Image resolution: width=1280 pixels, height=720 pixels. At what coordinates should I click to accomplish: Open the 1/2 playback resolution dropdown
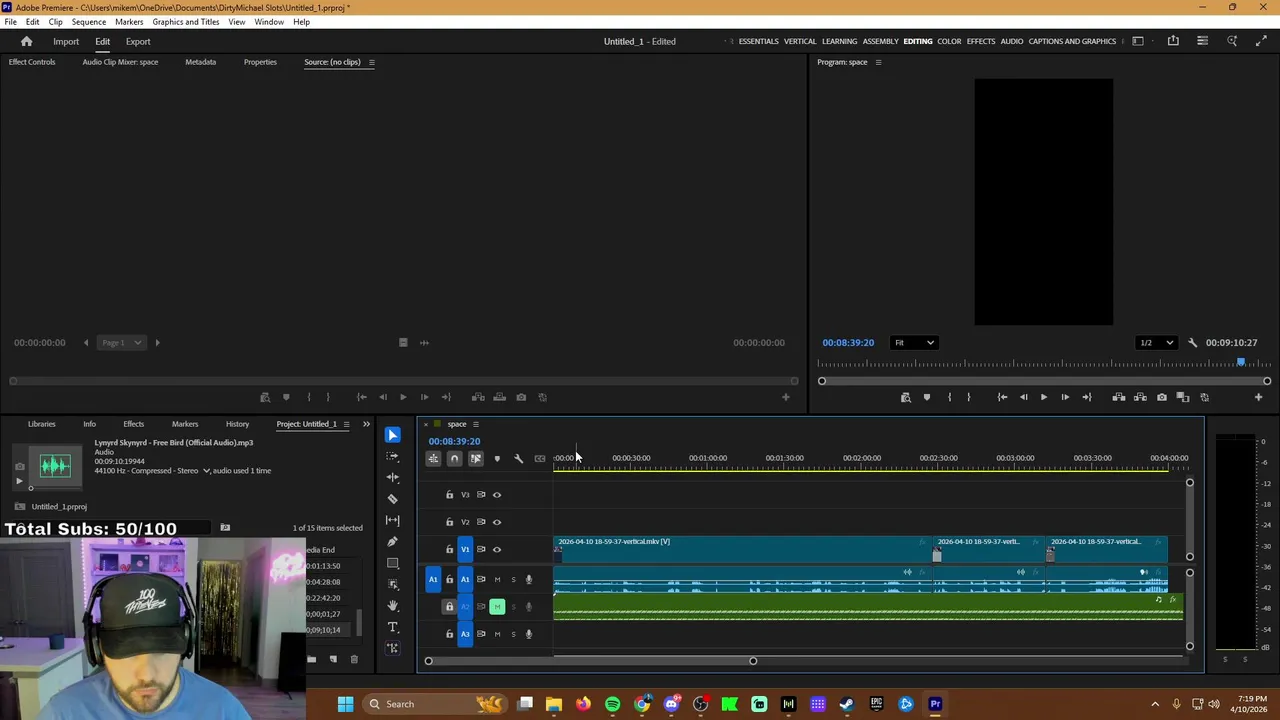pos(1156,343)
